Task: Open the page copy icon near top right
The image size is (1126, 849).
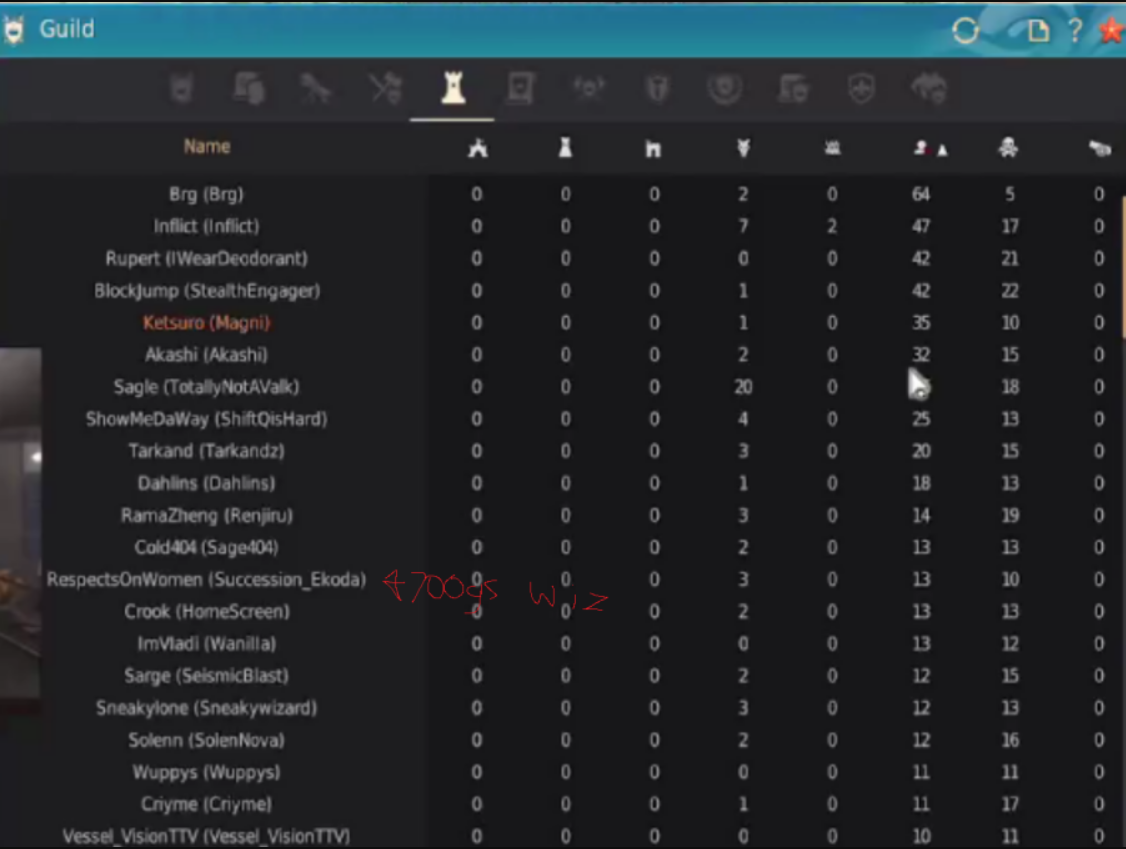Action: 1038,31
